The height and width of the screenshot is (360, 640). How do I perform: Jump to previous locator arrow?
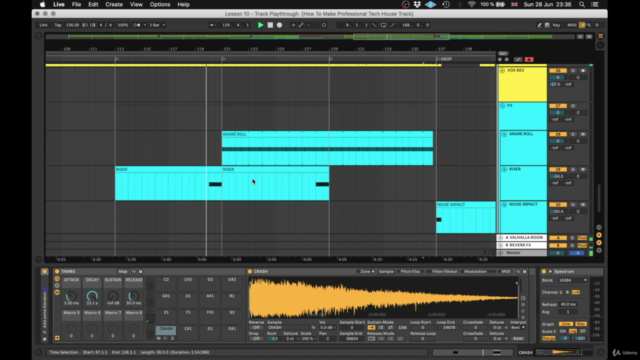[500, 60]
